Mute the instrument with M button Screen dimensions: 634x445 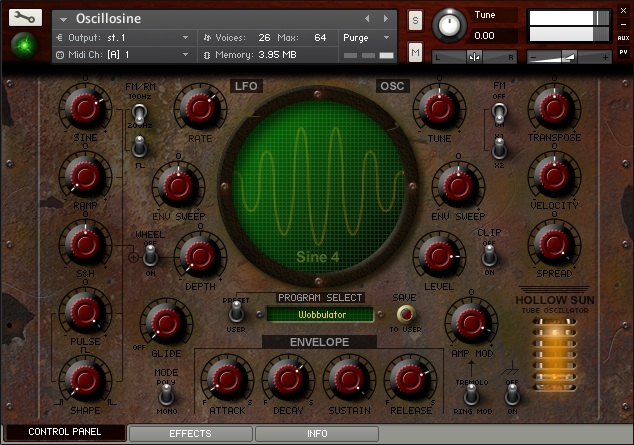[x=415, y=51]
